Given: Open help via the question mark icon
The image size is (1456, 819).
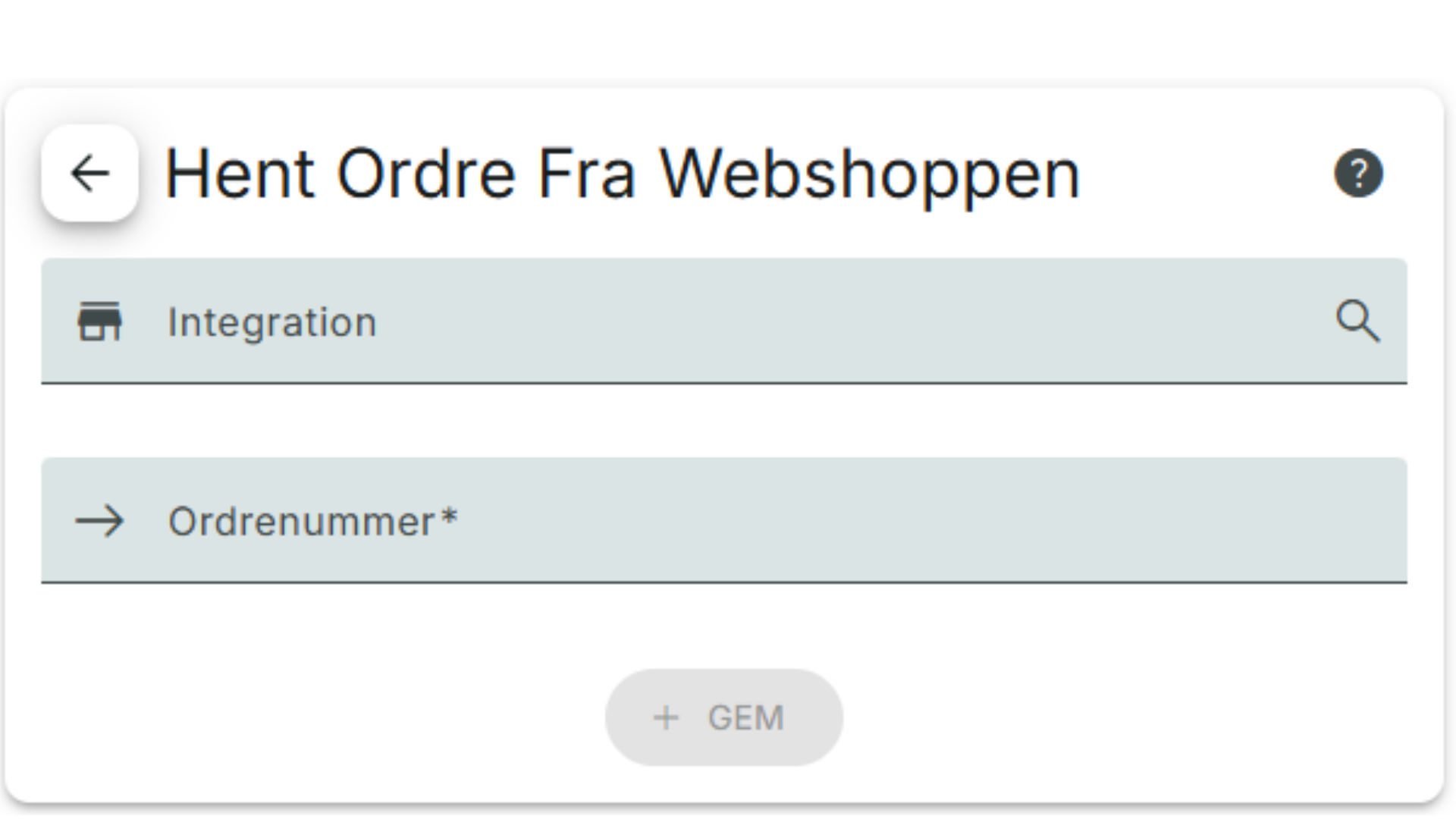Looking at the screenshot, I should [1358, 173].
